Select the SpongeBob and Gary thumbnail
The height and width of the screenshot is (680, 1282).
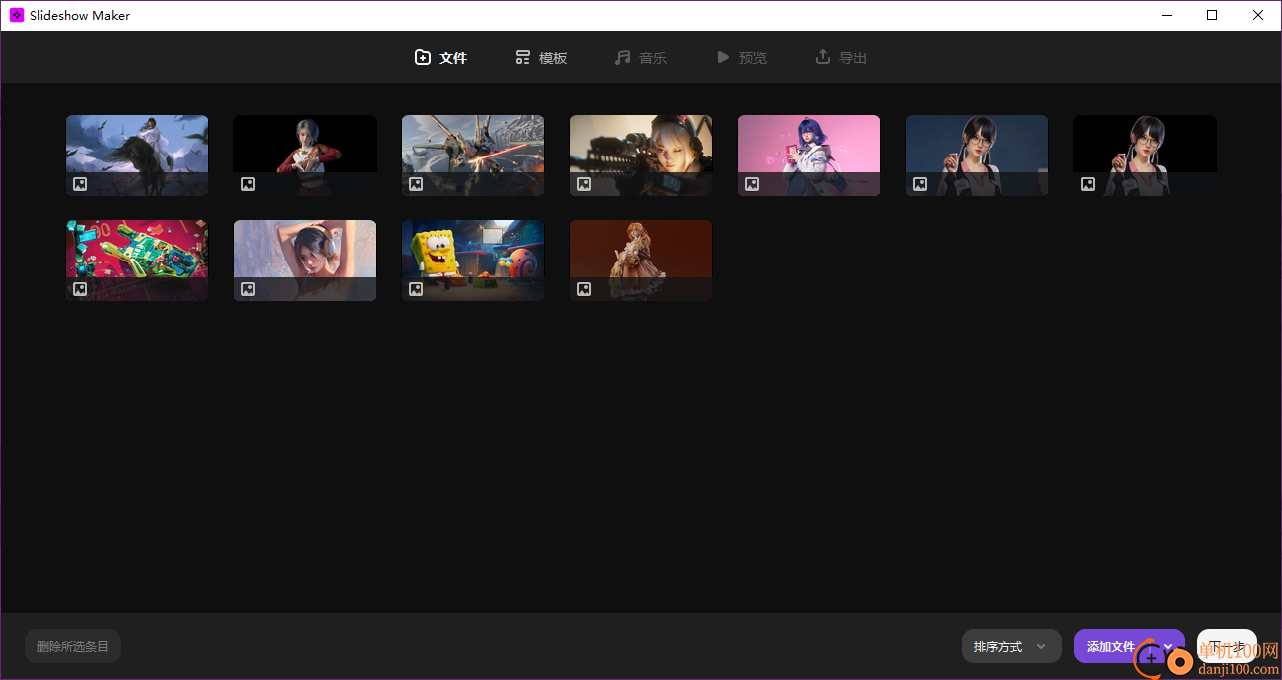[x=473, y=260]
